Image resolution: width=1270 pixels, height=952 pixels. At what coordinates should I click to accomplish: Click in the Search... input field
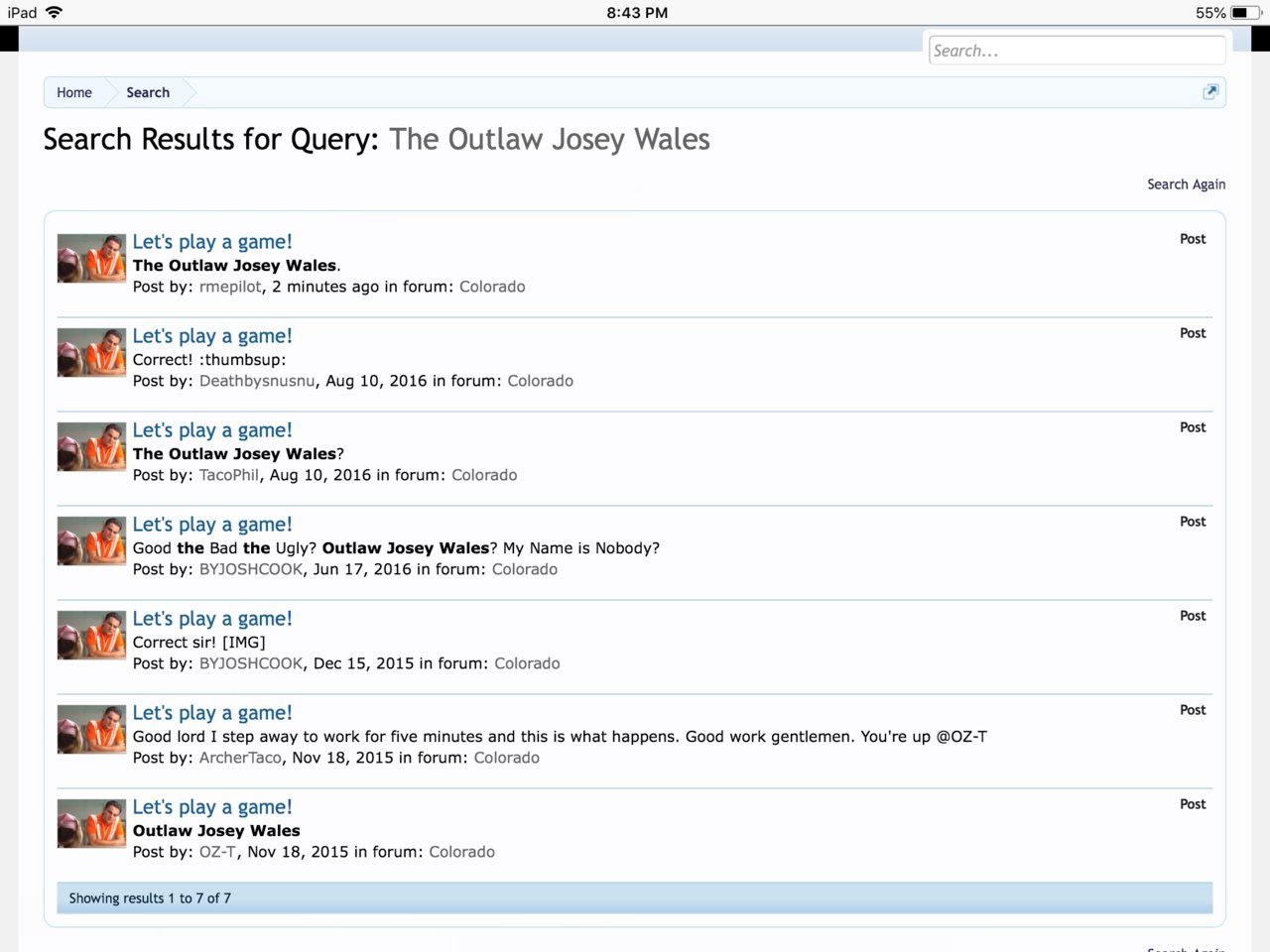click(1077, 51)
